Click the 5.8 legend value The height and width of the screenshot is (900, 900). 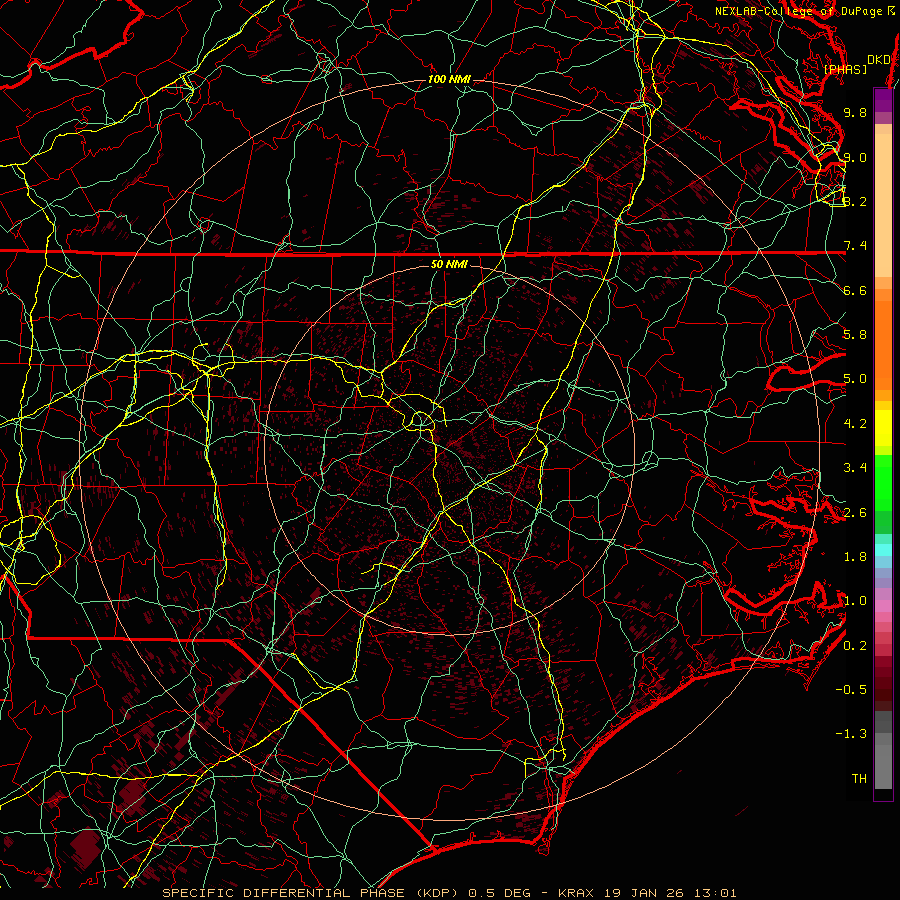(x=855, y=335)
